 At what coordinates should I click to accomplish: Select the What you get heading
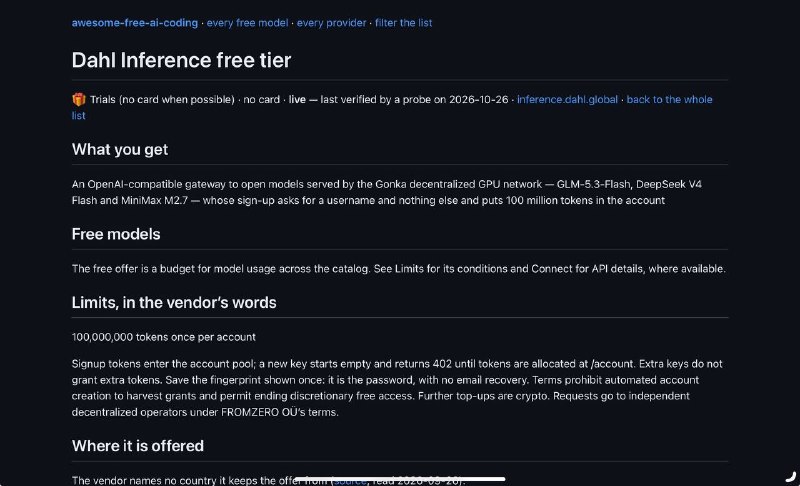click(x=120, y=149)
